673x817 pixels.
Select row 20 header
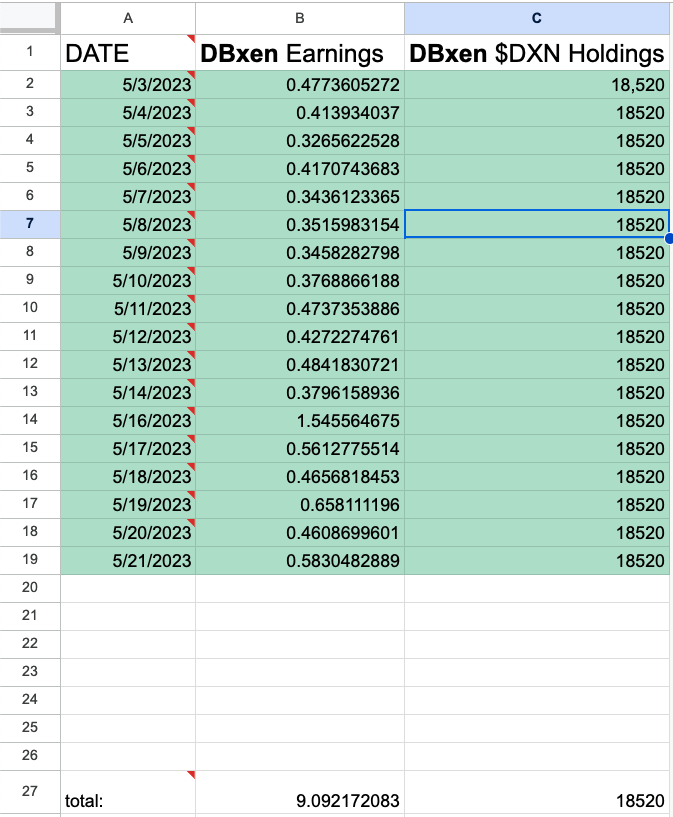pos(30,588)
